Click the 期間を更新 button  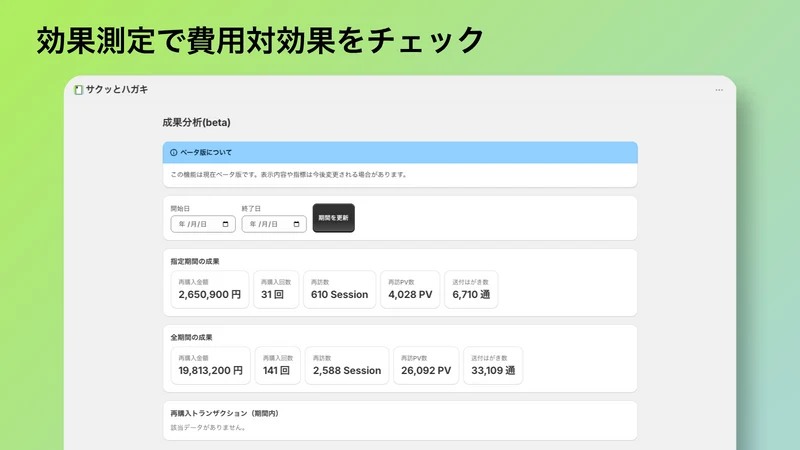[x=334, y=218]
